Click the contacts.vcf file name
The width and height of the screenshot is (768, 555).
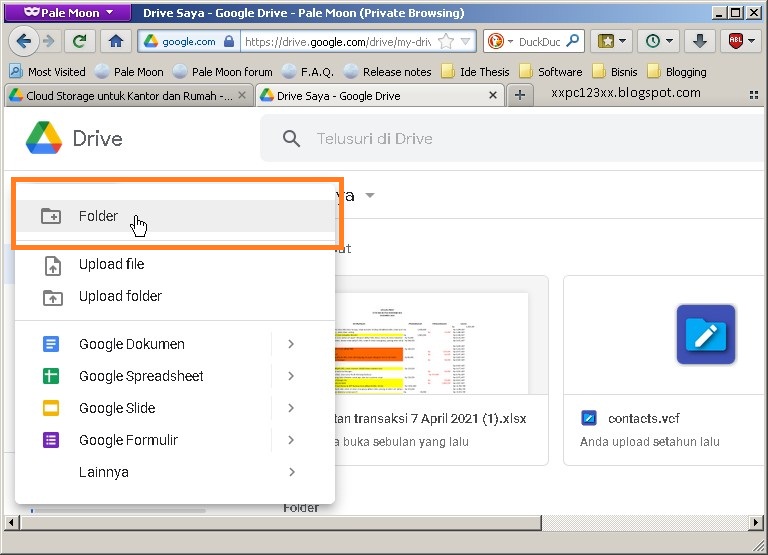pos(644,418)
